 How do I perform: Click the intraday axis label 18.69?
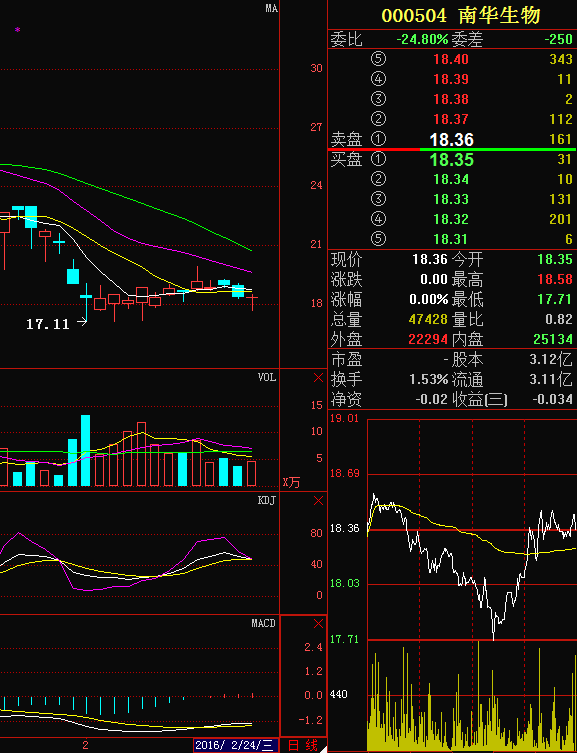click(x=345, y=474)
